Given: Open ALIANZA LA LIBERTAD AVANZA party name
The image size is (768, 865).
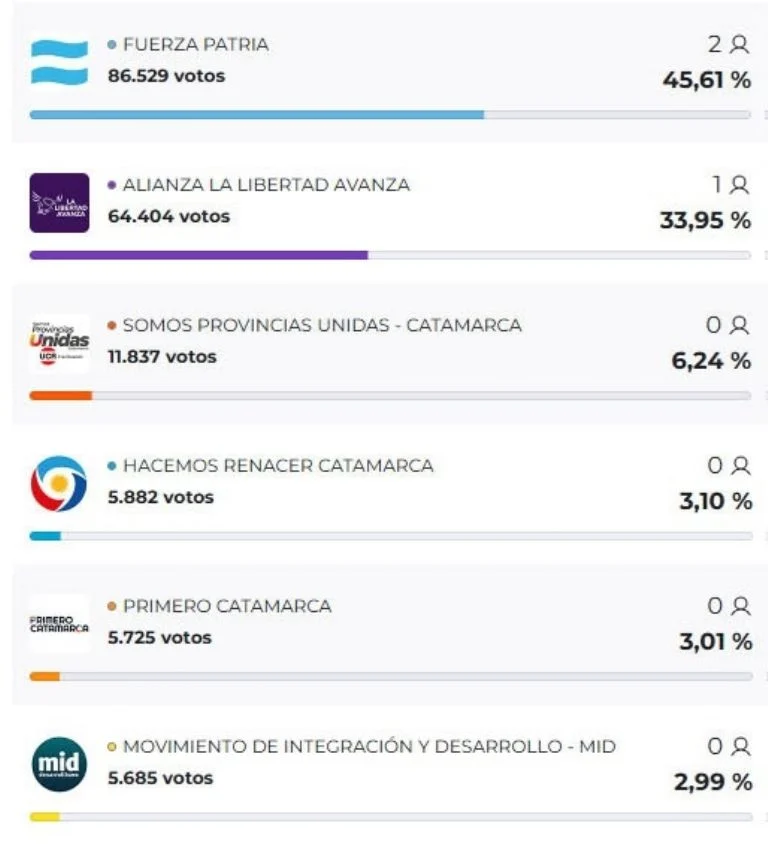Looking at the screenshot, I should (266, 185).
